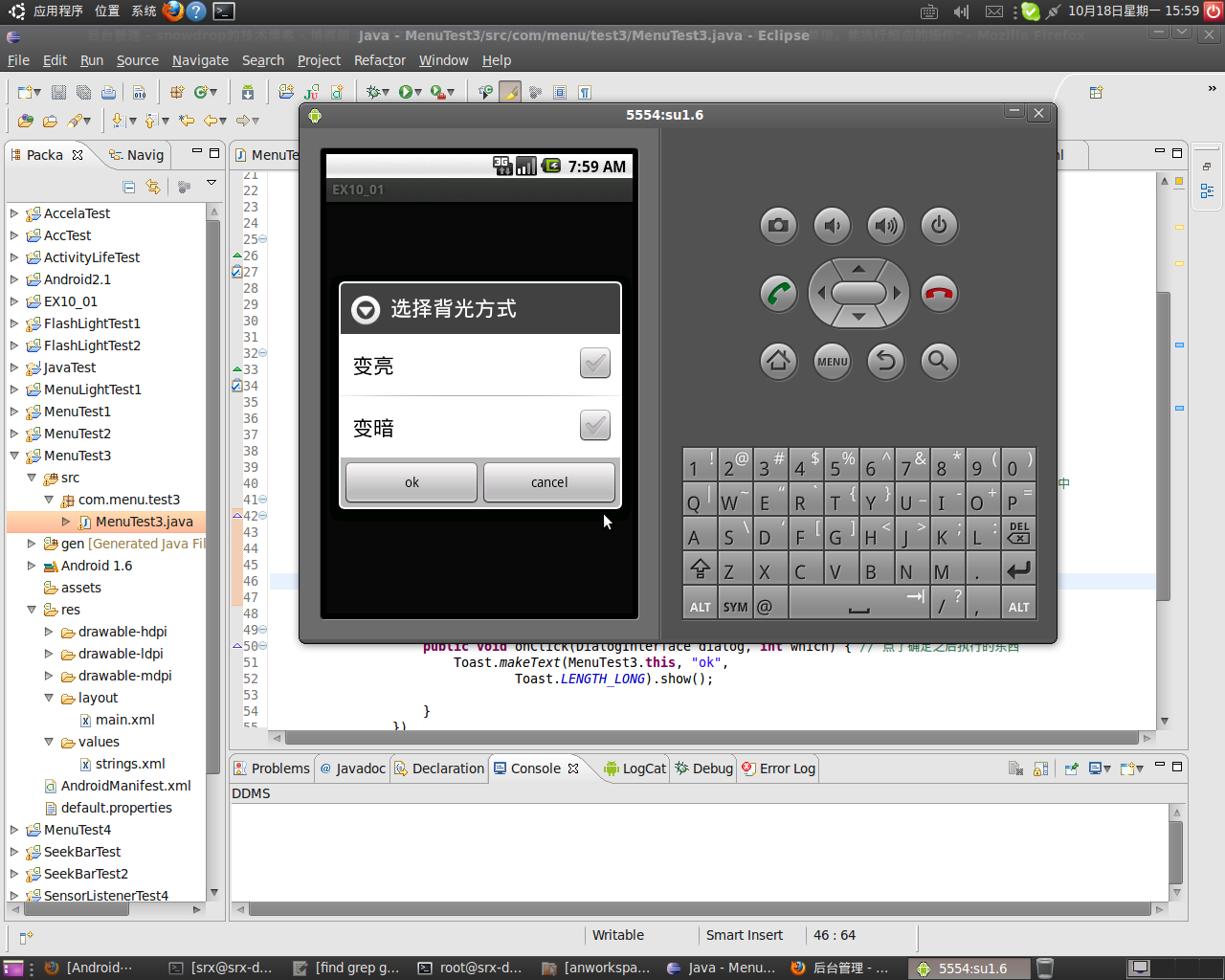The width and height of the screenshot is (1225, 980).
Task: Click the emulator search button
Action: point(939,361)
